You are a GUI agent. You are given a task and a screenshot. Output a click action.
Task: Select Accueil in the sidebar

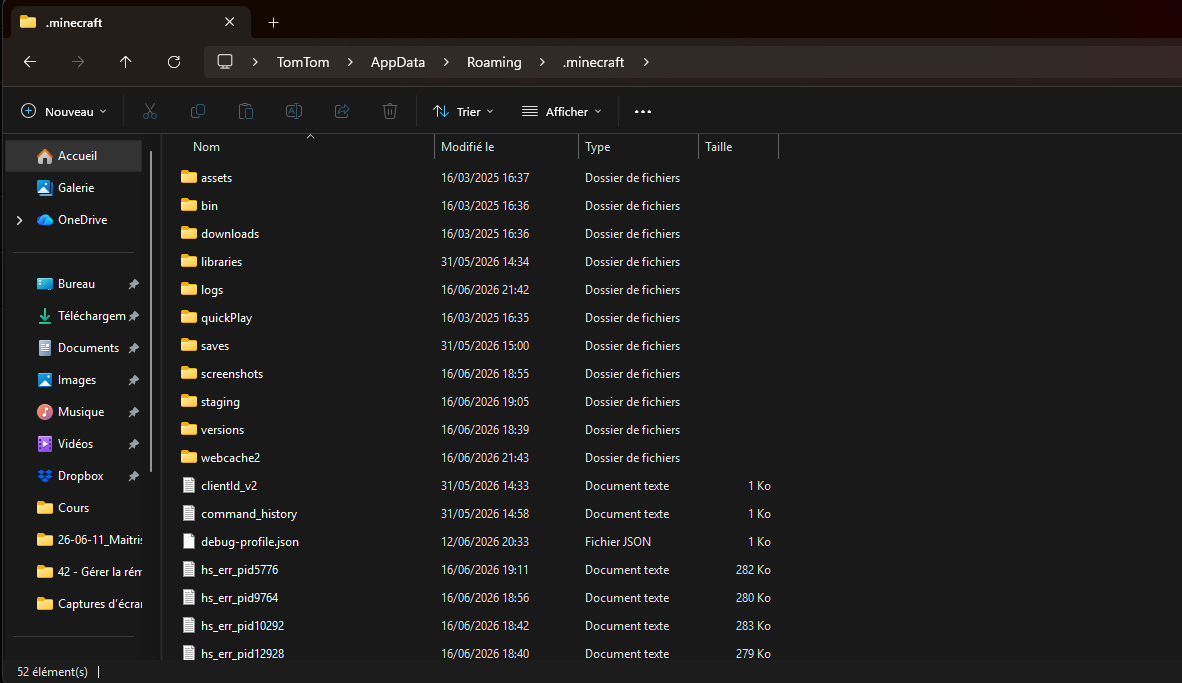(74, 156)
